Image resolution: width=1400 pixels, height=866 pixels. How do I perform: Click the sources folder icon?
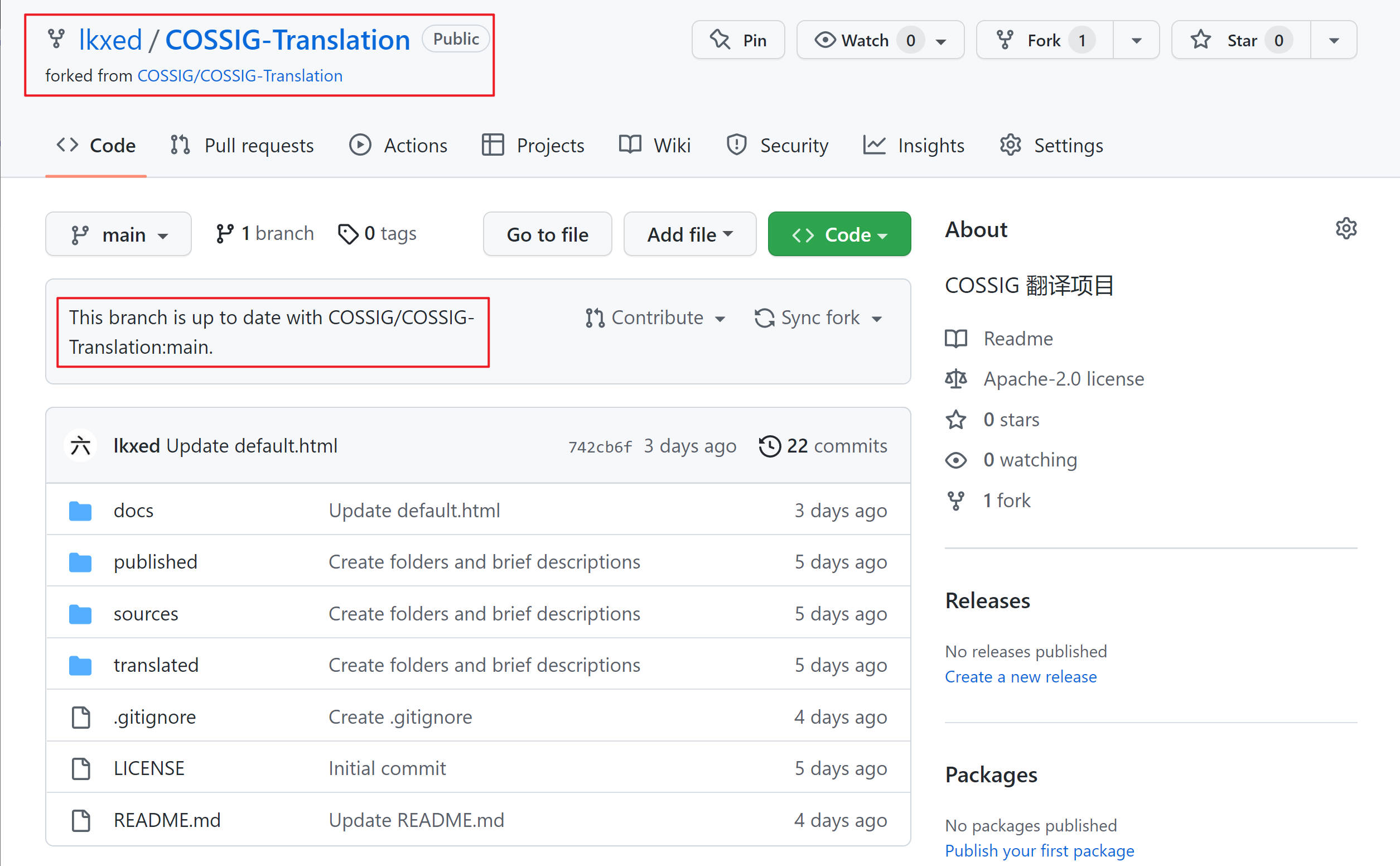tap(80, 613)
